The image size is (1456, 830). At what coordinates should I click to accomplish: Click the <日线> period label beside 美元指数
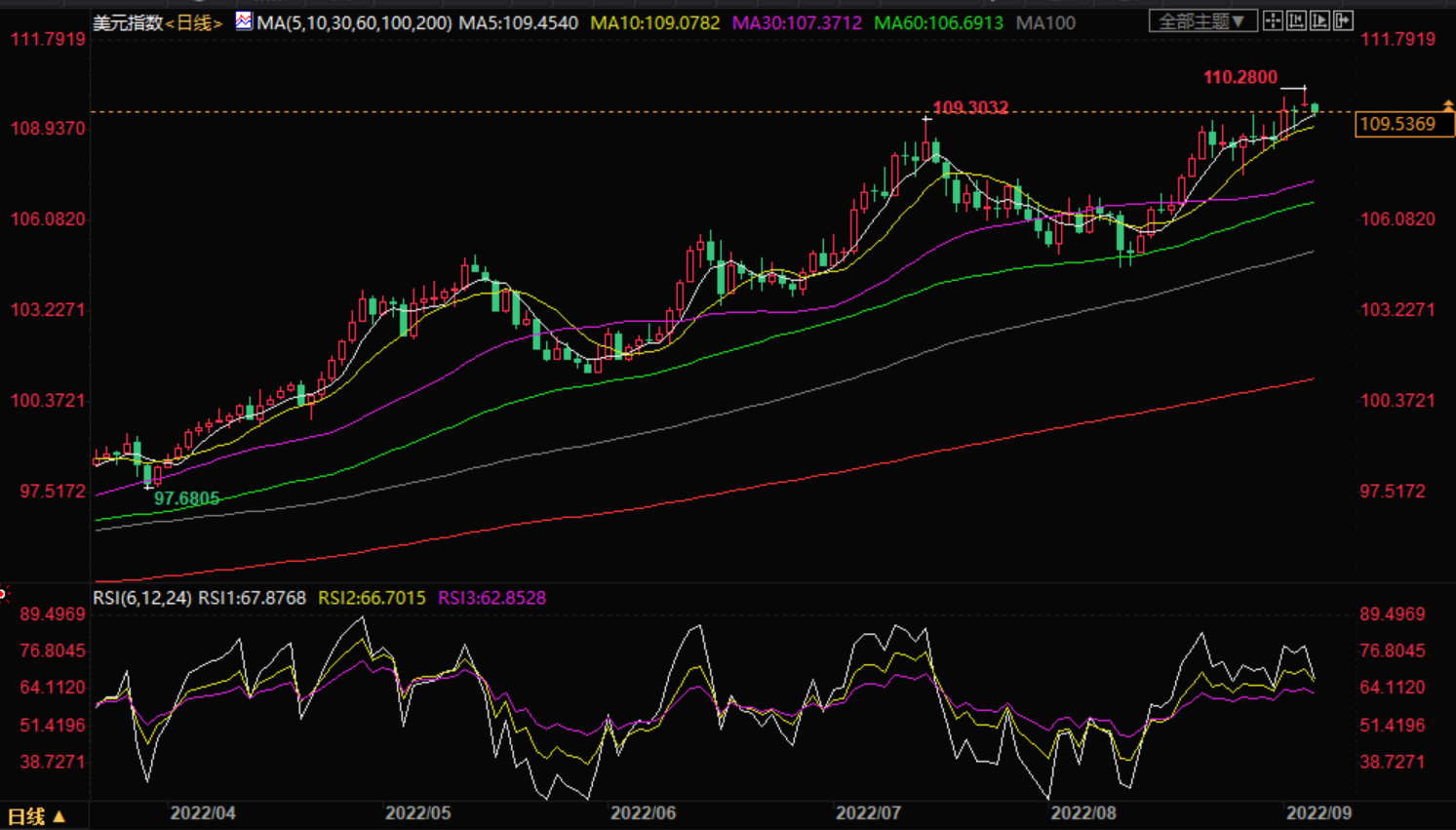194,22
